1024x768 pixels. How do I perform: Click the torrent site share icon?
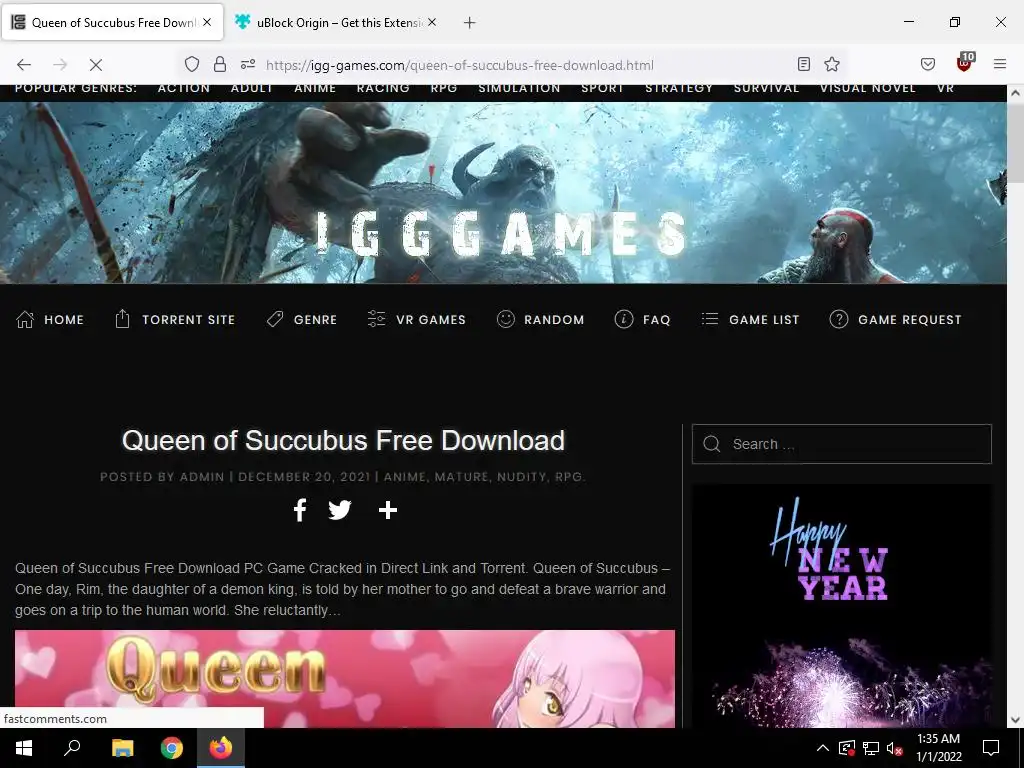pos(122,319)
